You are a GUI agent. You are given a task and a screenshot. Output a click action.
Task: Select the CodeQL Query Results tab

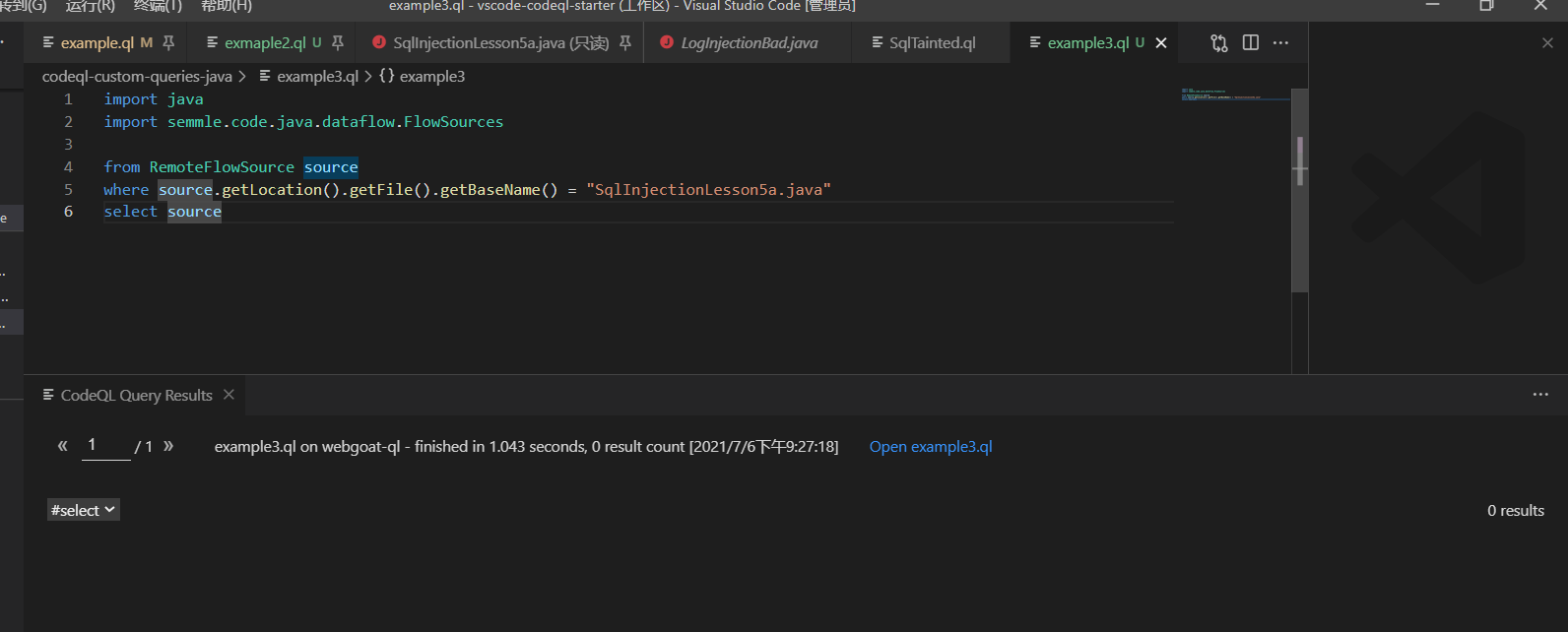(136, 396)
